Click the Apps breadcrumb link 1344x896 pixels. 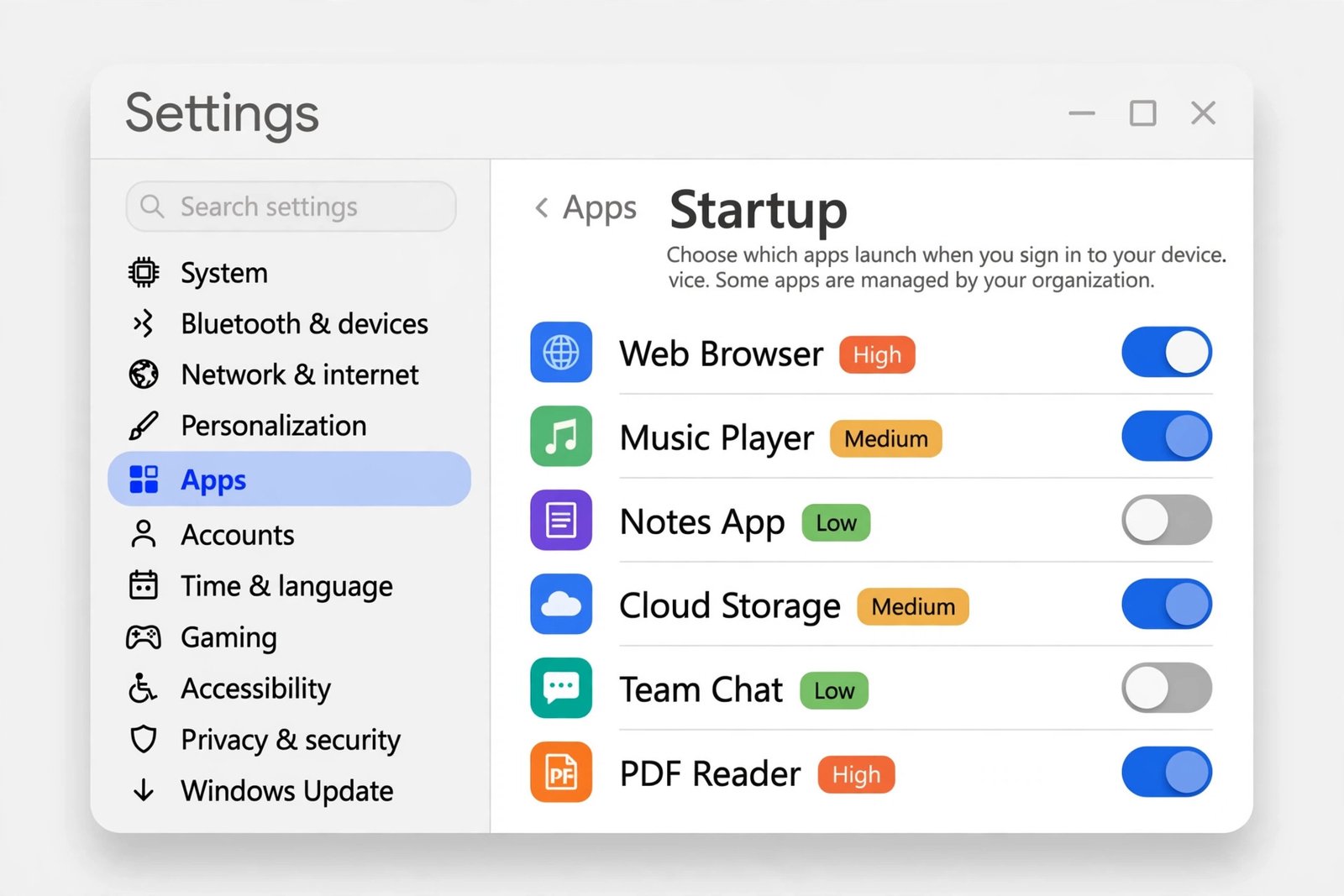point(600,208)
